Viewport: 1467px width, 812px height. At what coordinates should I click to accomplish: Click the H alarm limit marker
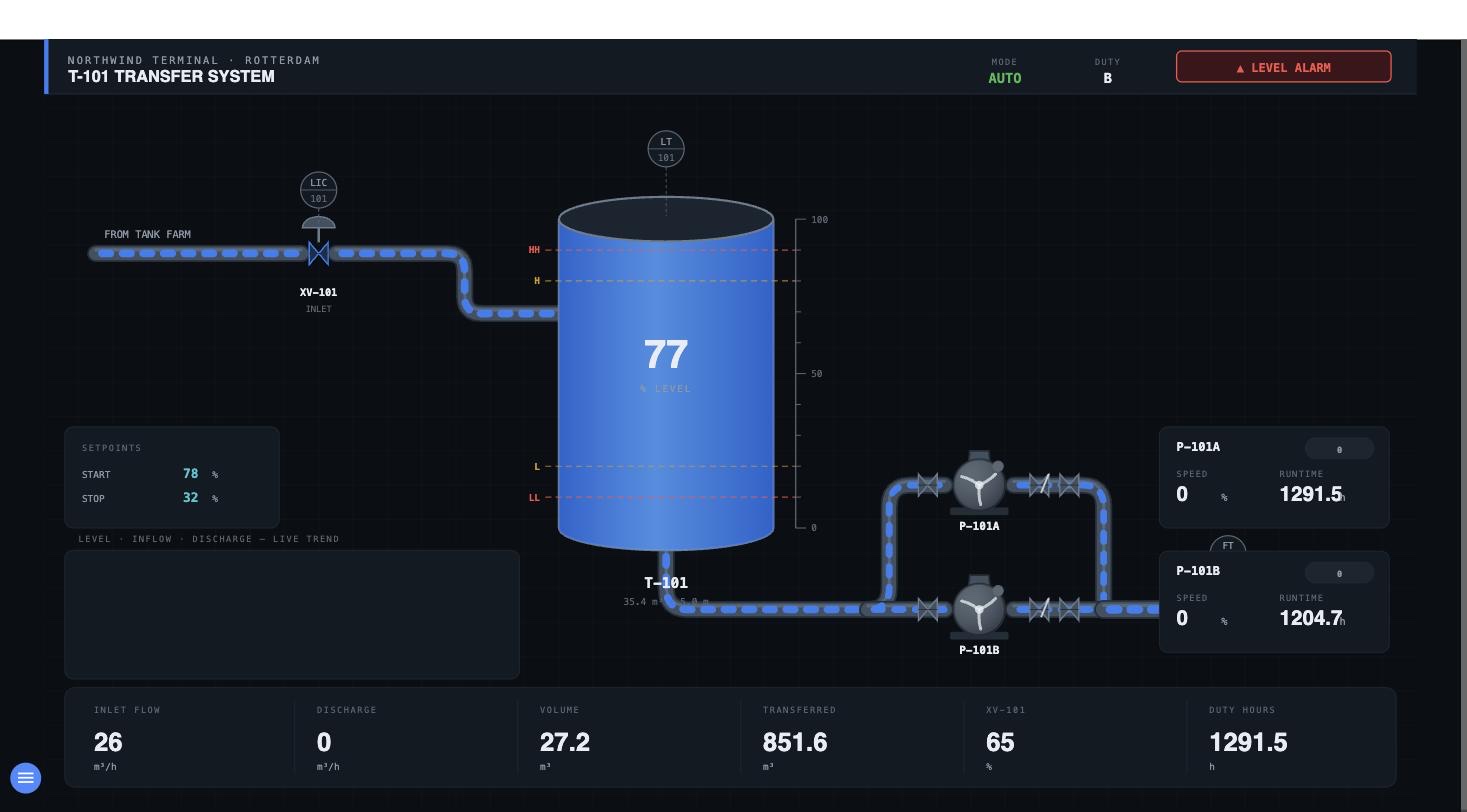coord(537,281)
